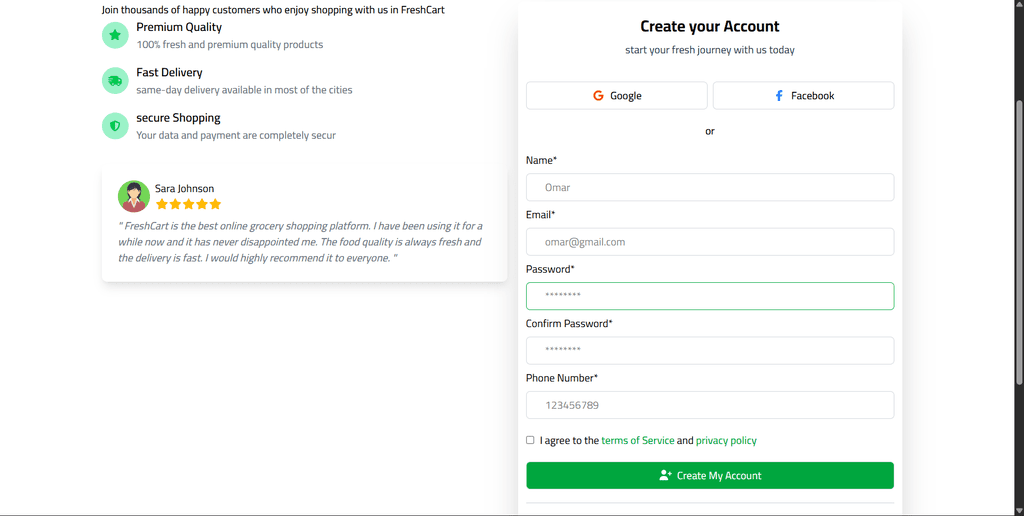Click the Premium Quality star icon

115,36
